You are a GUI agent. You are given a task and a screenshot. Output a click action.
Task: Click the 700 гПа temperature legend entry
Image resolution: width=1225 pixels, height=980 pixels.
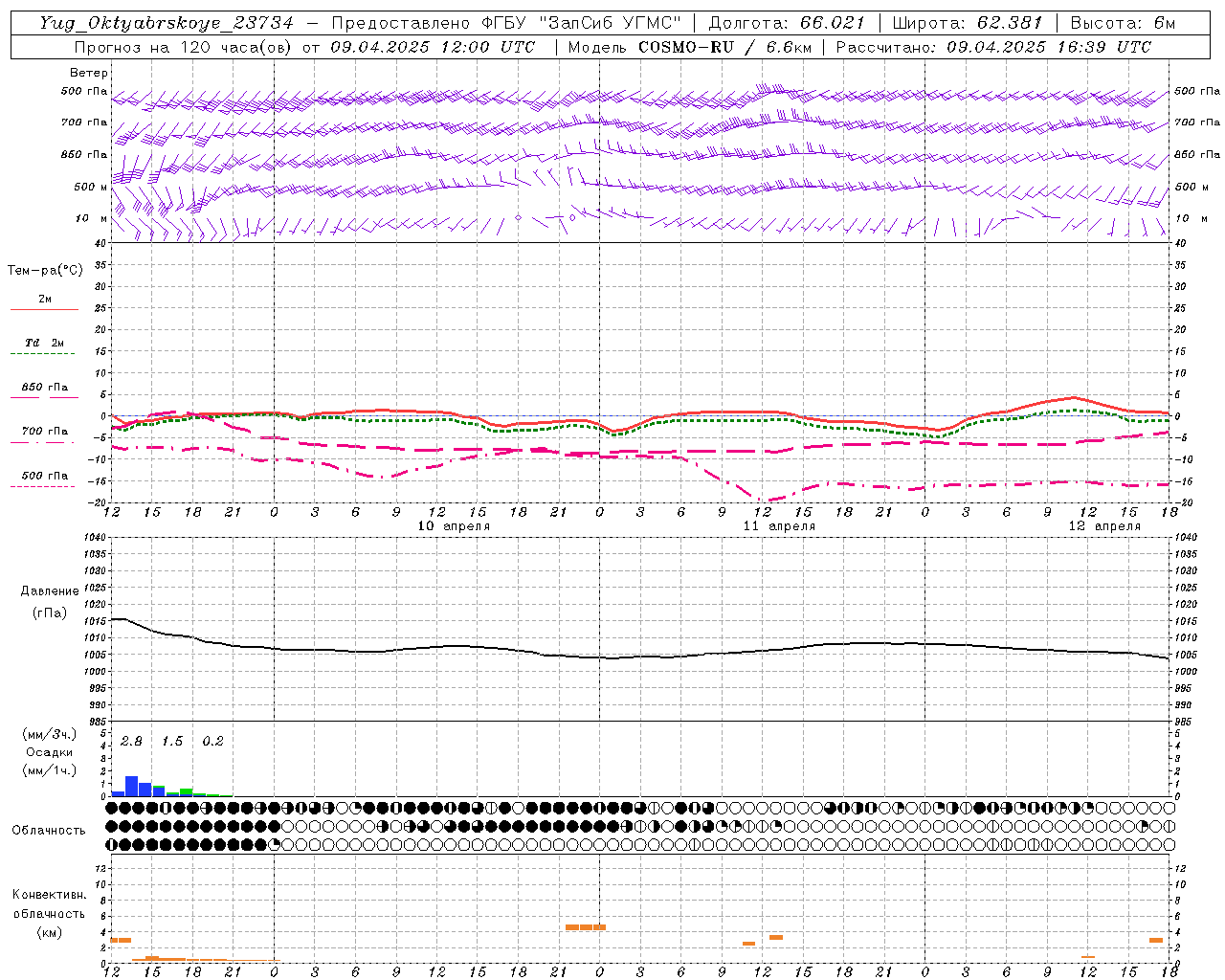pyautogui.click(x=45, y=432)
